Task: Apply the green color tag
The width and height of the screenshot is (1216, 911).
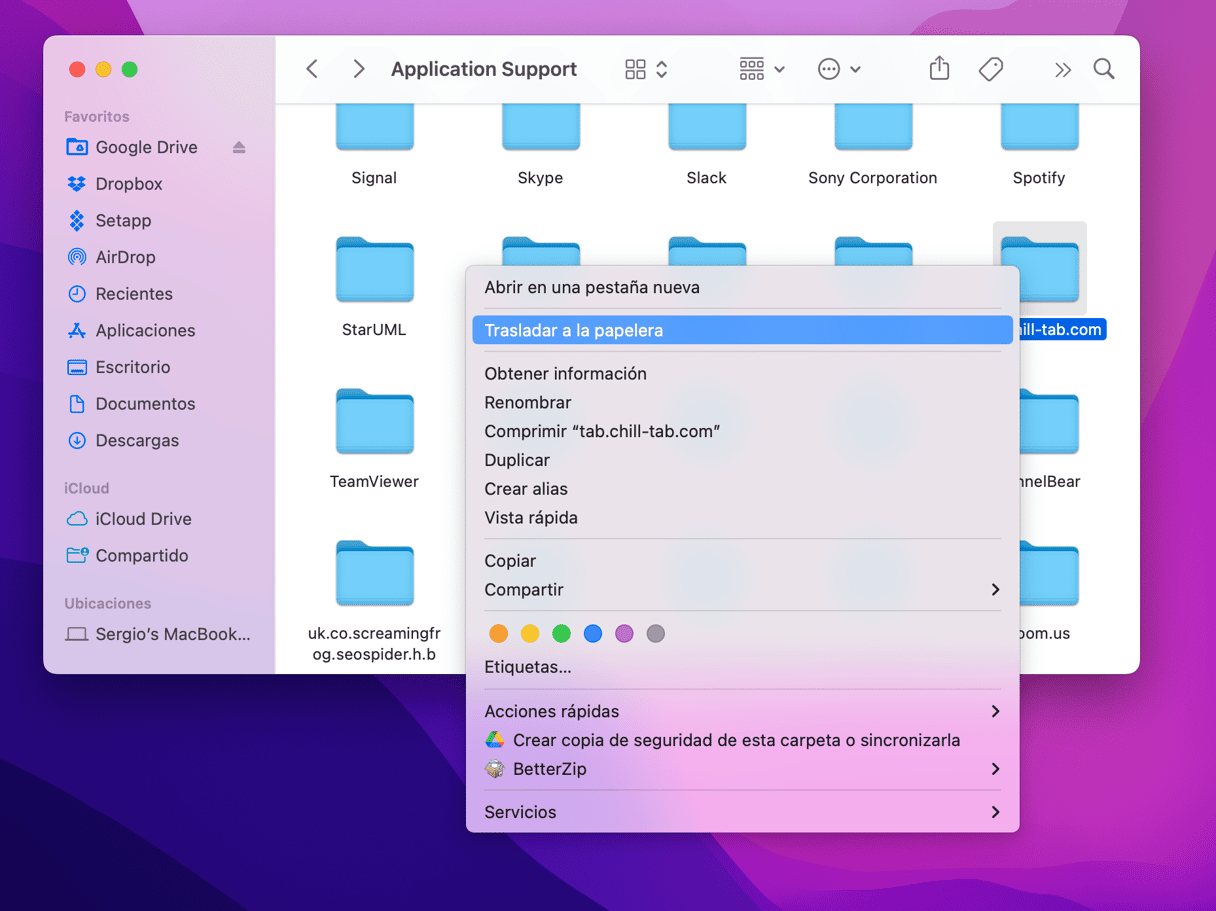Action: (561, 633)
